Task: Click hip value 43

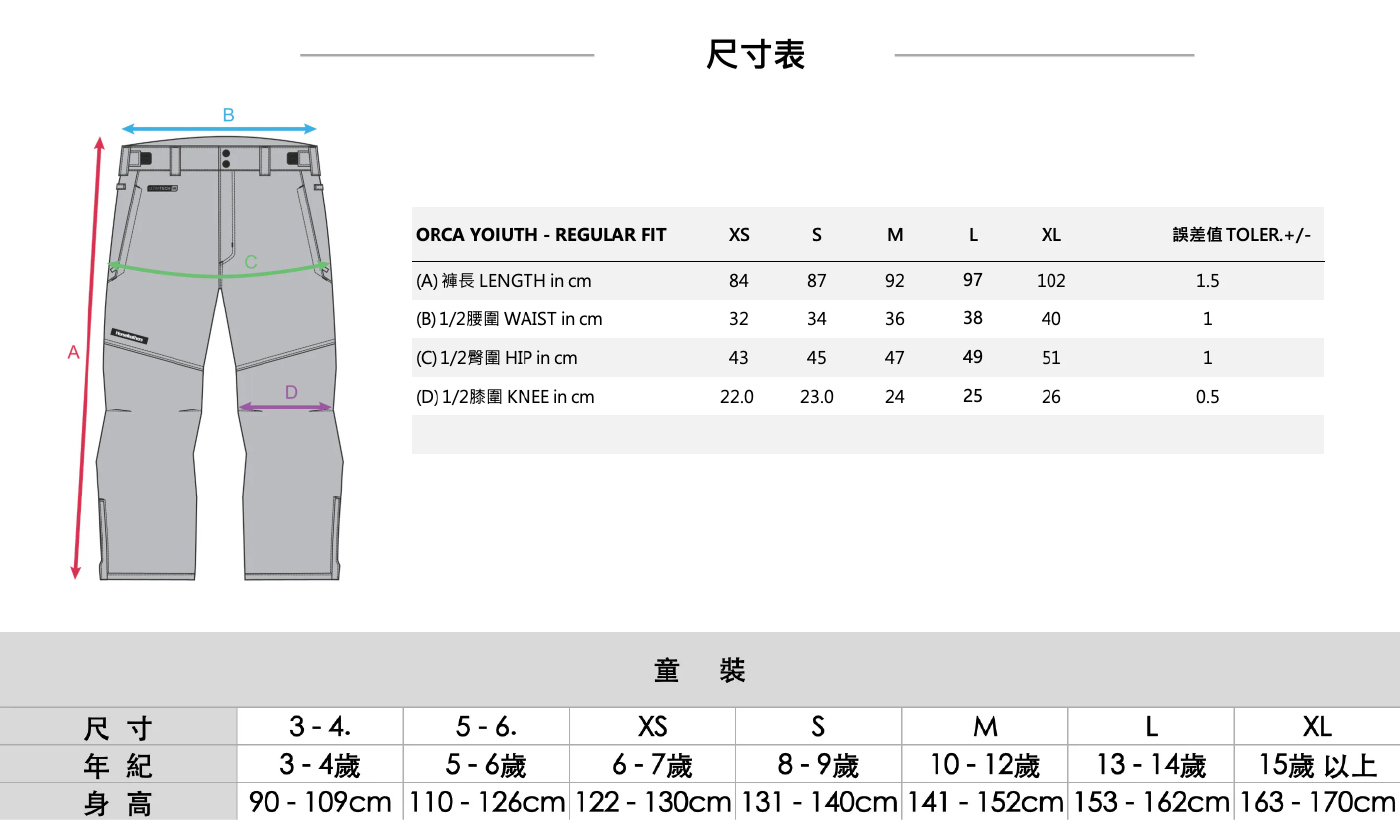Action: 739,358
